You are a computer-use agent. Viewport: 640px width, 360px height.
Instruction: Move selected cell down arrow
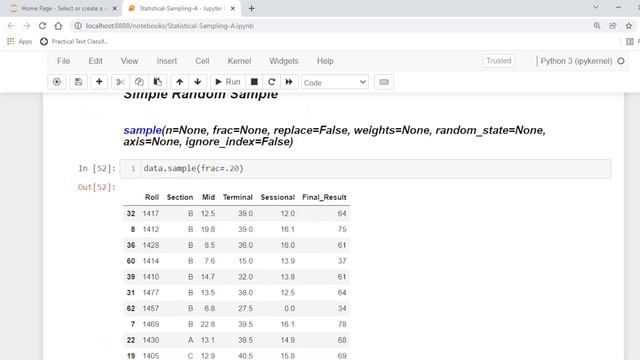[198, 82]
